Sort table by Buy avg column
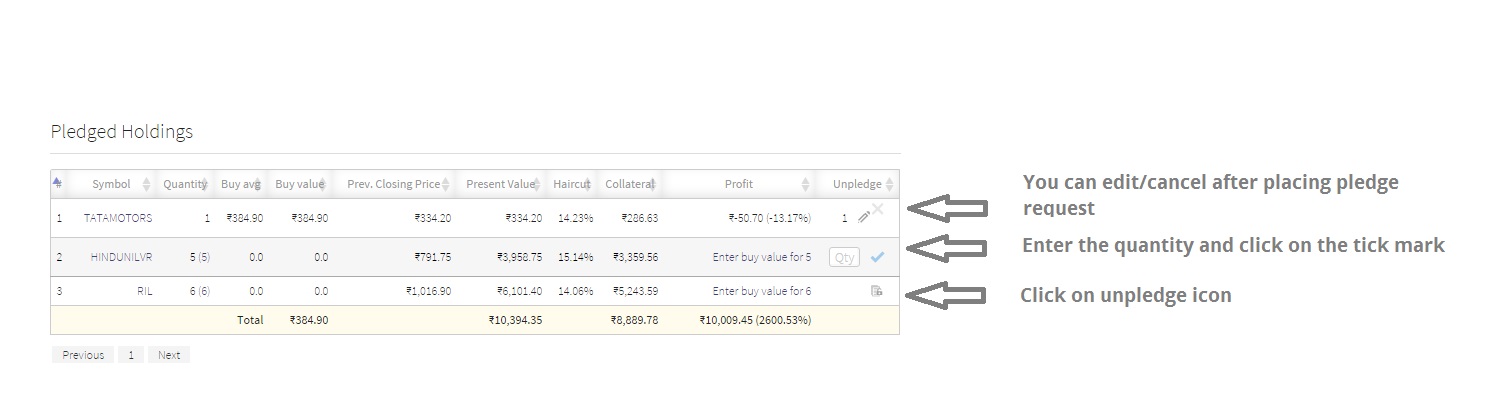This screenshot has height=420, width=1504. coord(241,184)
